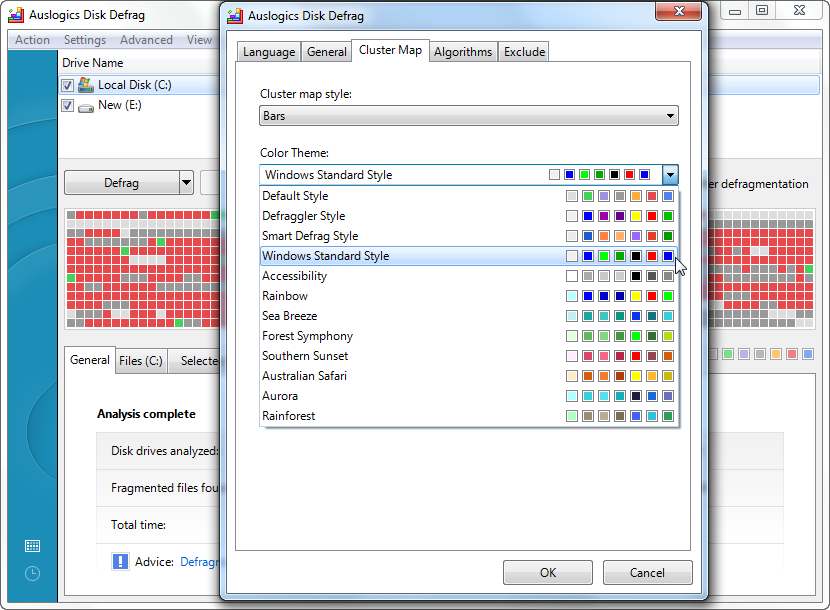Open the Defrag button dropdown arrow
830x610 pixels.
[186, 183]
